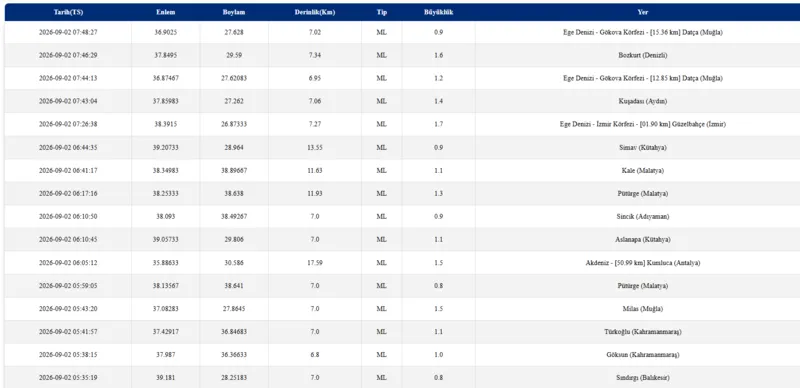Select timestamp 2026-09-02 06:41:17

pyautogui.click(x=68, y=171)
